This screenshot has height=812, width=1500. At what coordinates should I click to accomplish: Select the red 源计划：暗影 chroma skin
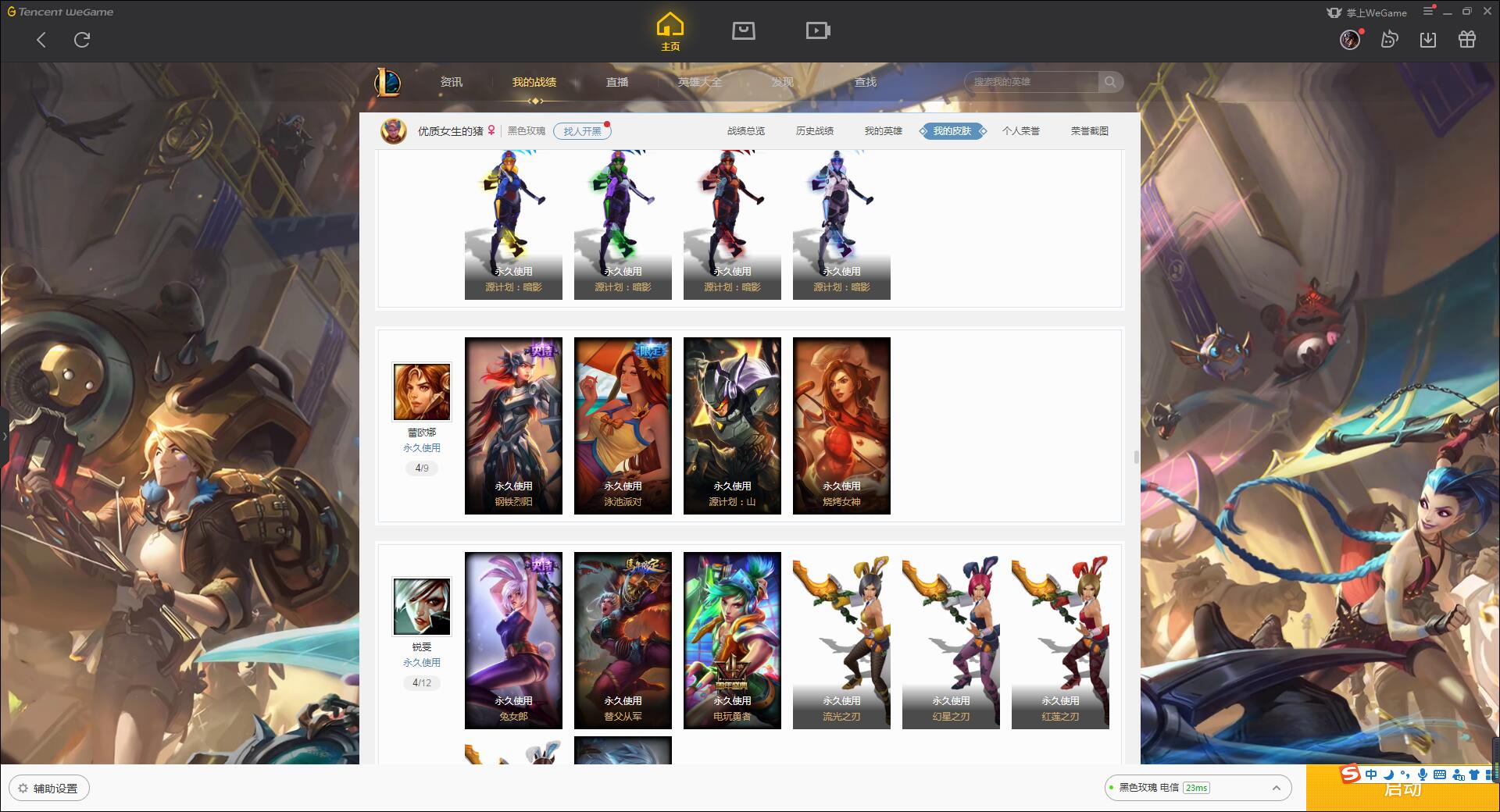(x=732, y=225)
